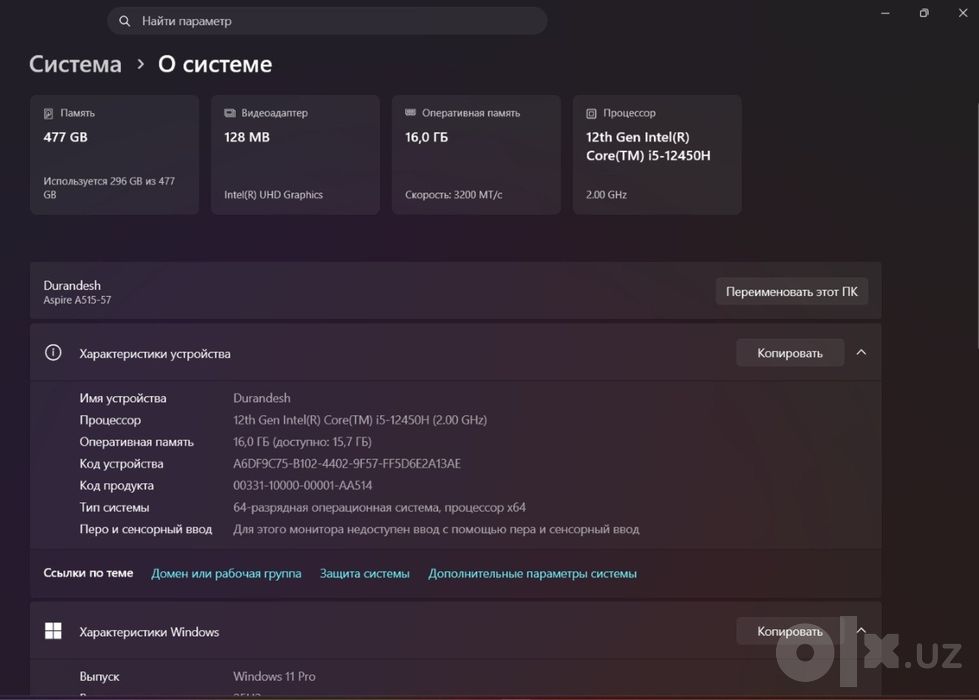Open "Домен или рабочая группа" link
Viewport: 979px width, 700px height.
(226, 573)
